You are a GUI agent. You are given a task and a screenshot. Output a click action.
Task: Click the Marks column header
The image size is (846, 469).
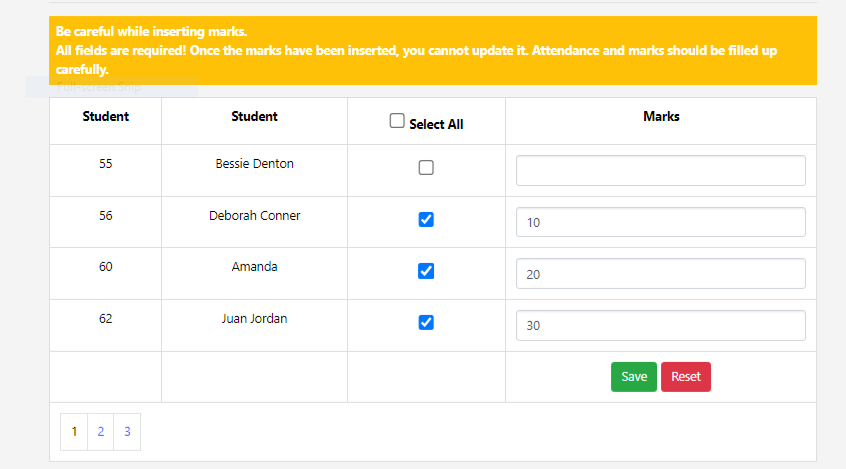click(x=661, y=117)
